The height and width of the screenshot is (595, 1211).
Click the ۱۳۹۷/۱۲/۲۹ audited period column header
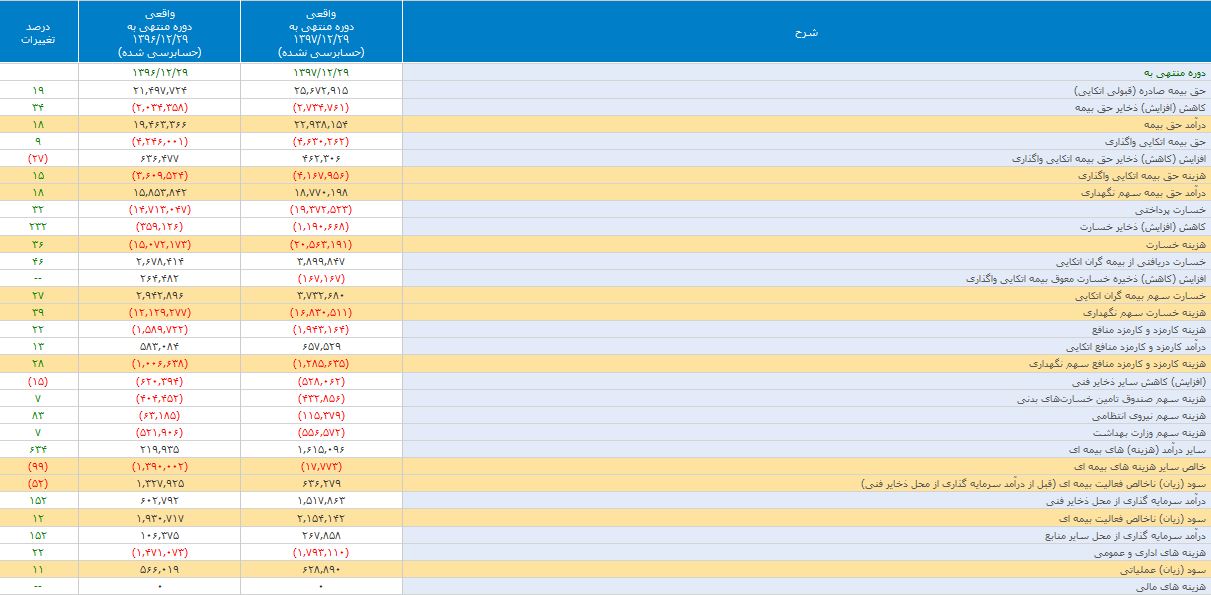click(321, 31)
